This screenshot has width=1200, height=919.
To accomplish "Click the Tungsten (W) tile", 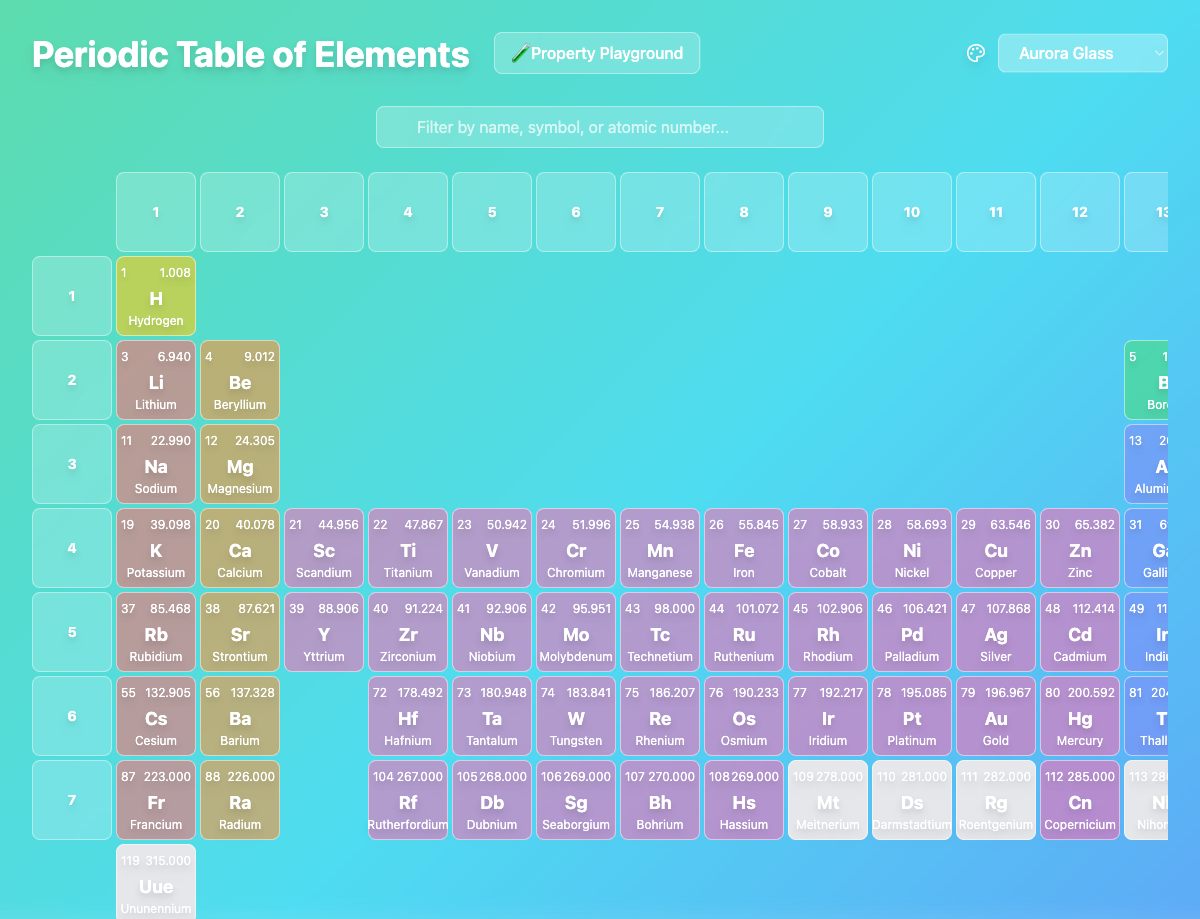I will click(576, 717).
